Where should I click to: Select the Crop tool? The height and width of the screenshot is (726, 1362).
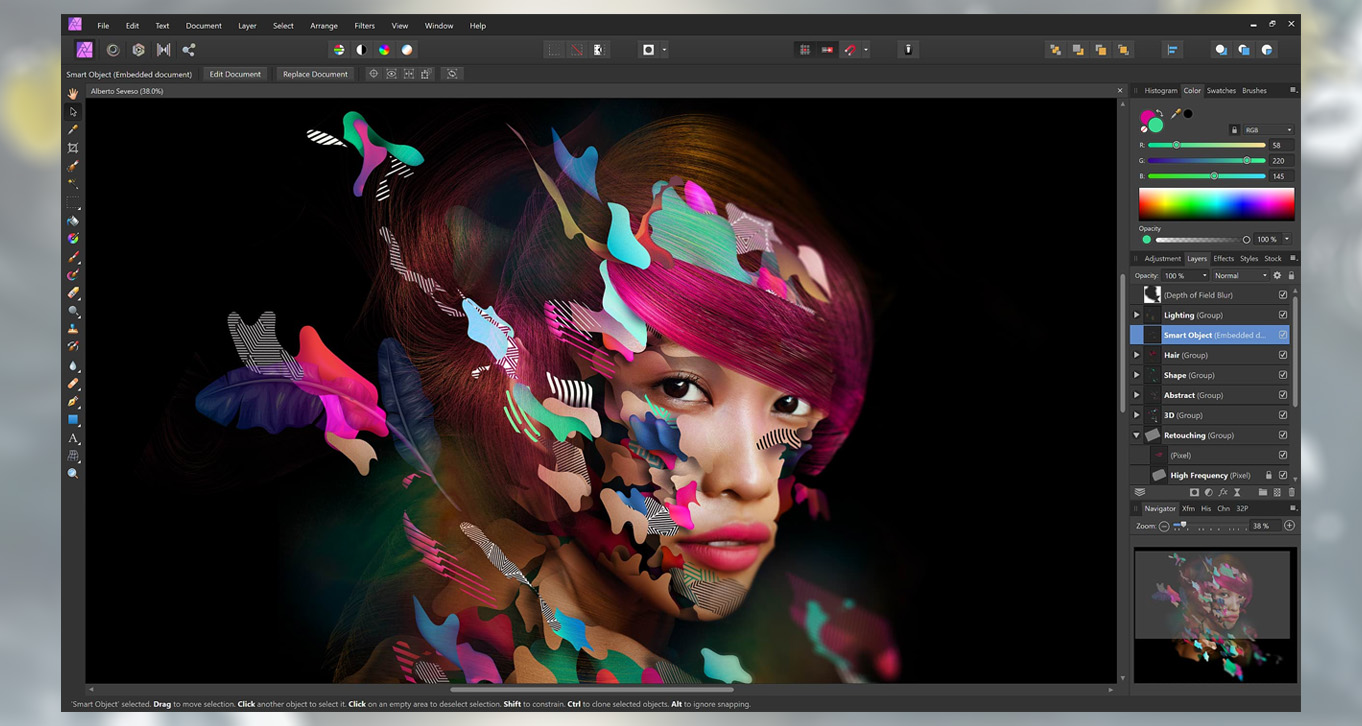pyautogui.click(x=73, y=148)
